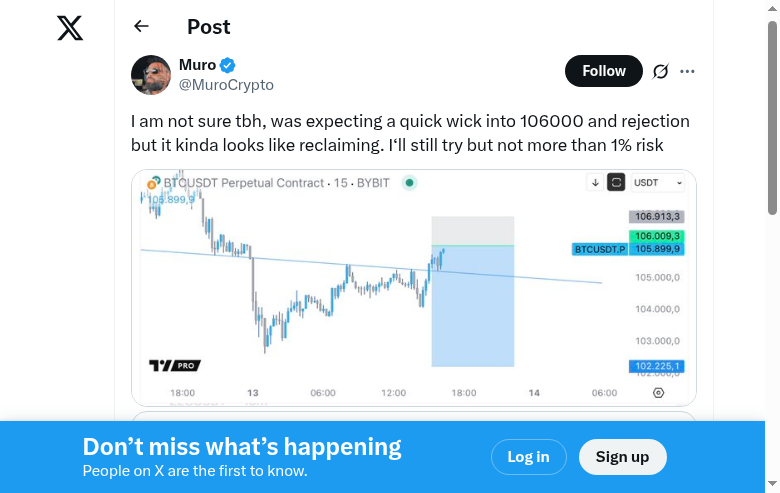The width and height of the screenshot is (780, 493).
Task: Click the chart settings gear icon
Action: click(658, 393)
